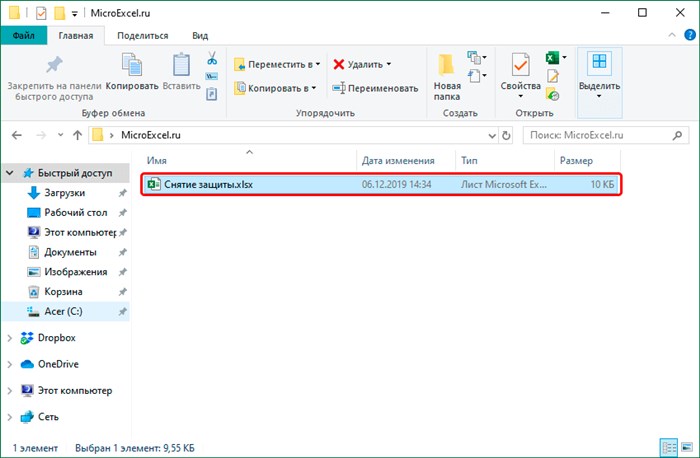Switch to the Вид ribbon tab
Image resolution: width=700 pixels, height=458 pixels.
200,35
